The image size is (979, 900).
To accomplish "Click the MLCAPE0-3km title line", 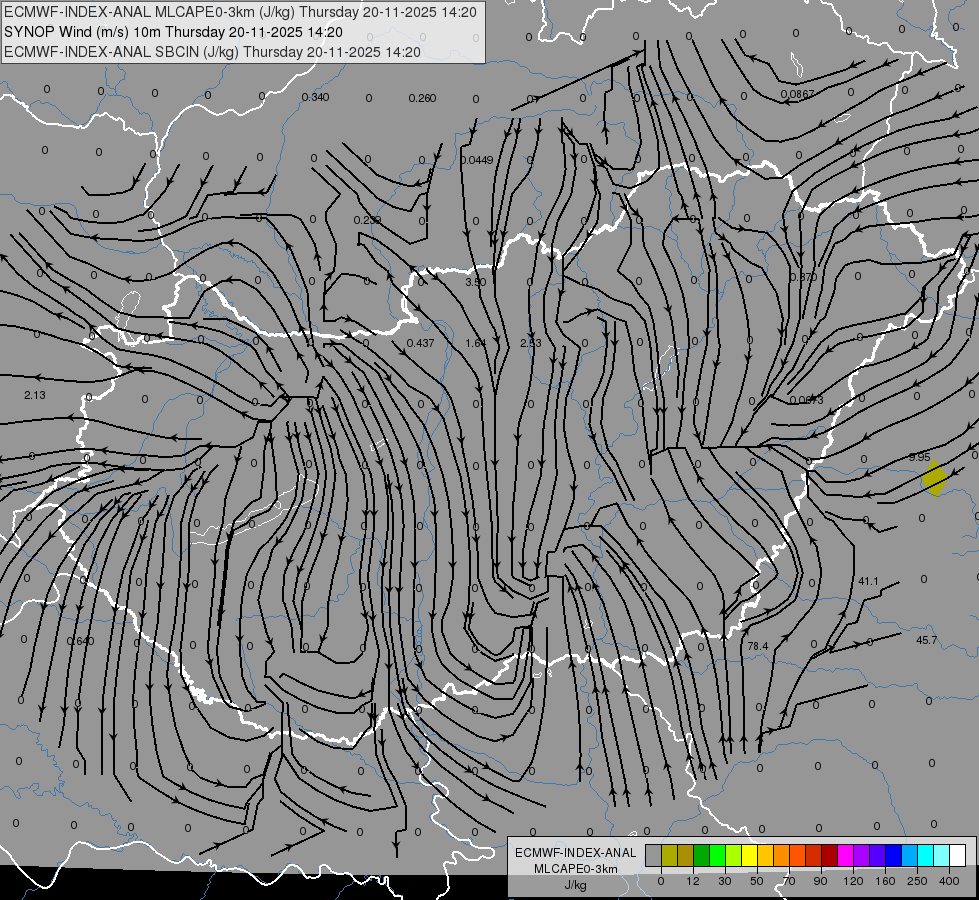I will 240,12.
